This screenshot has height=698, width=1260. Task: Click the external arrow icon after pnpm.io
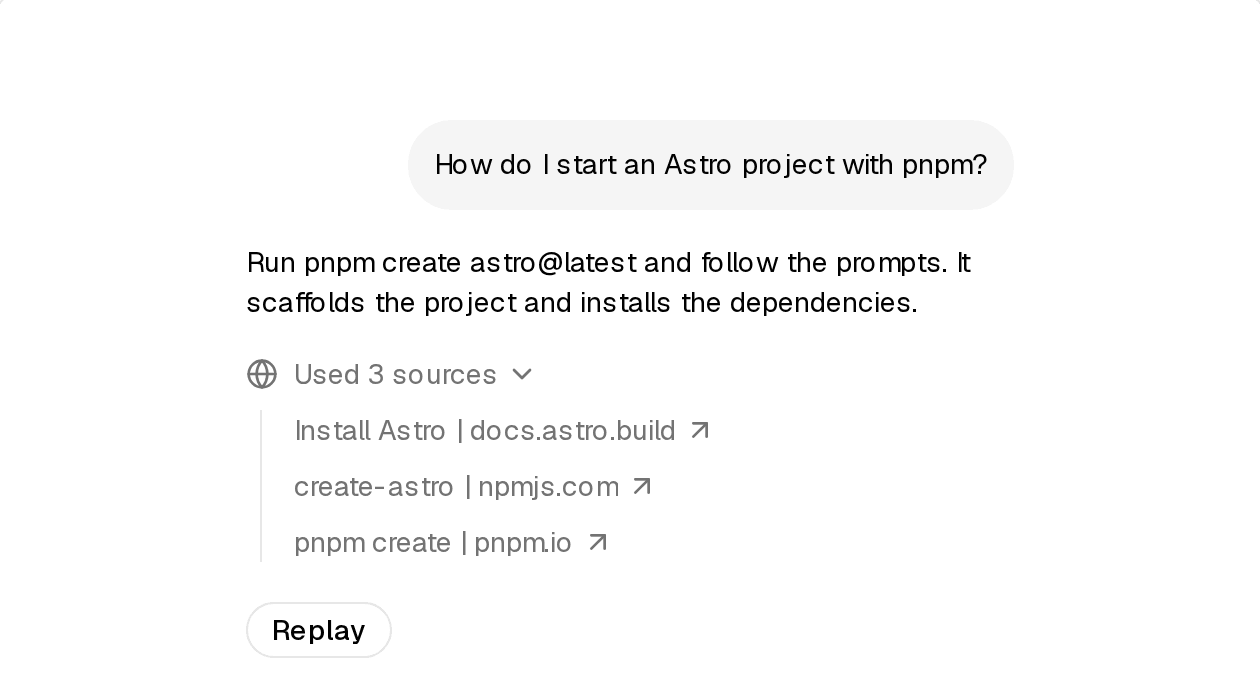[597, 542]
